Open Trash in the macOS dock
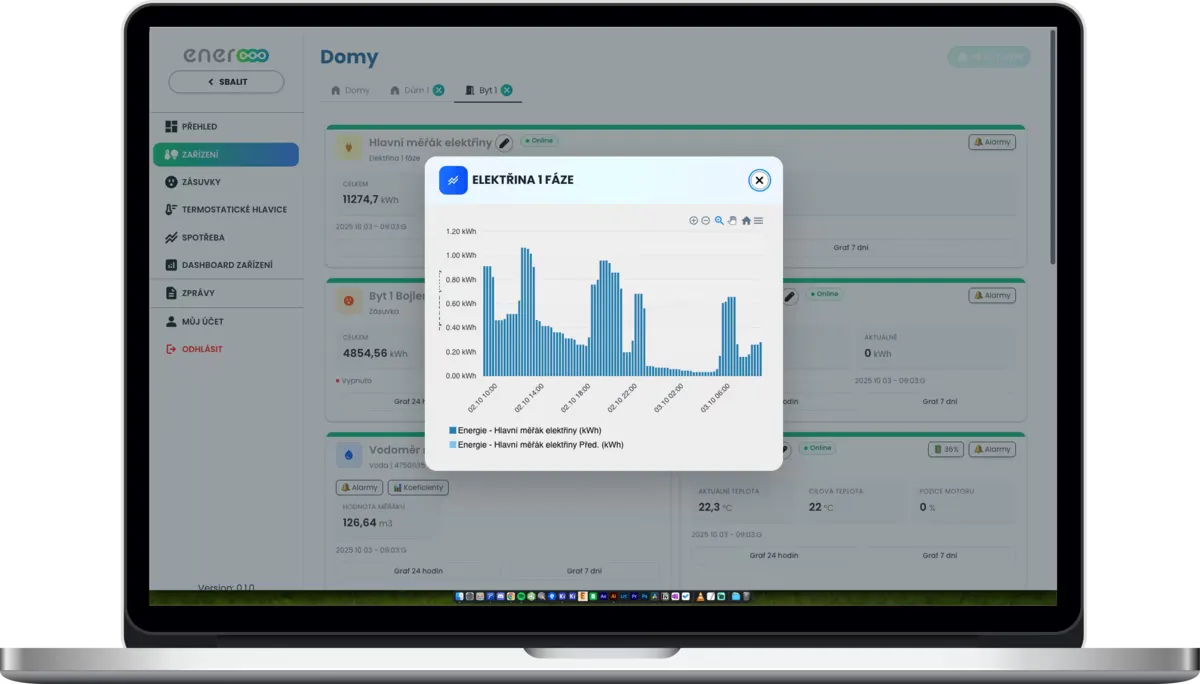 (x=746, y=596)
